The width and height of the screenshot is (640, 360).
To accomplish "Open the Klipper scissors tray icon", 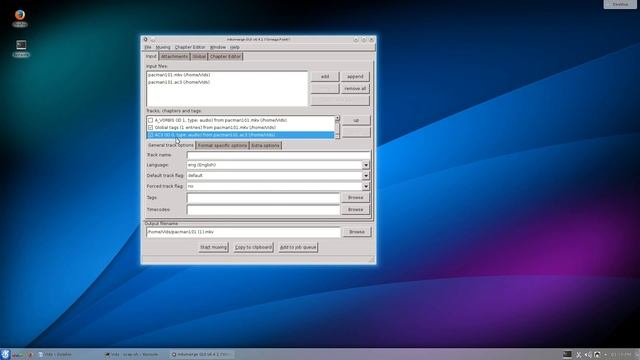I will tap(578, 355).
